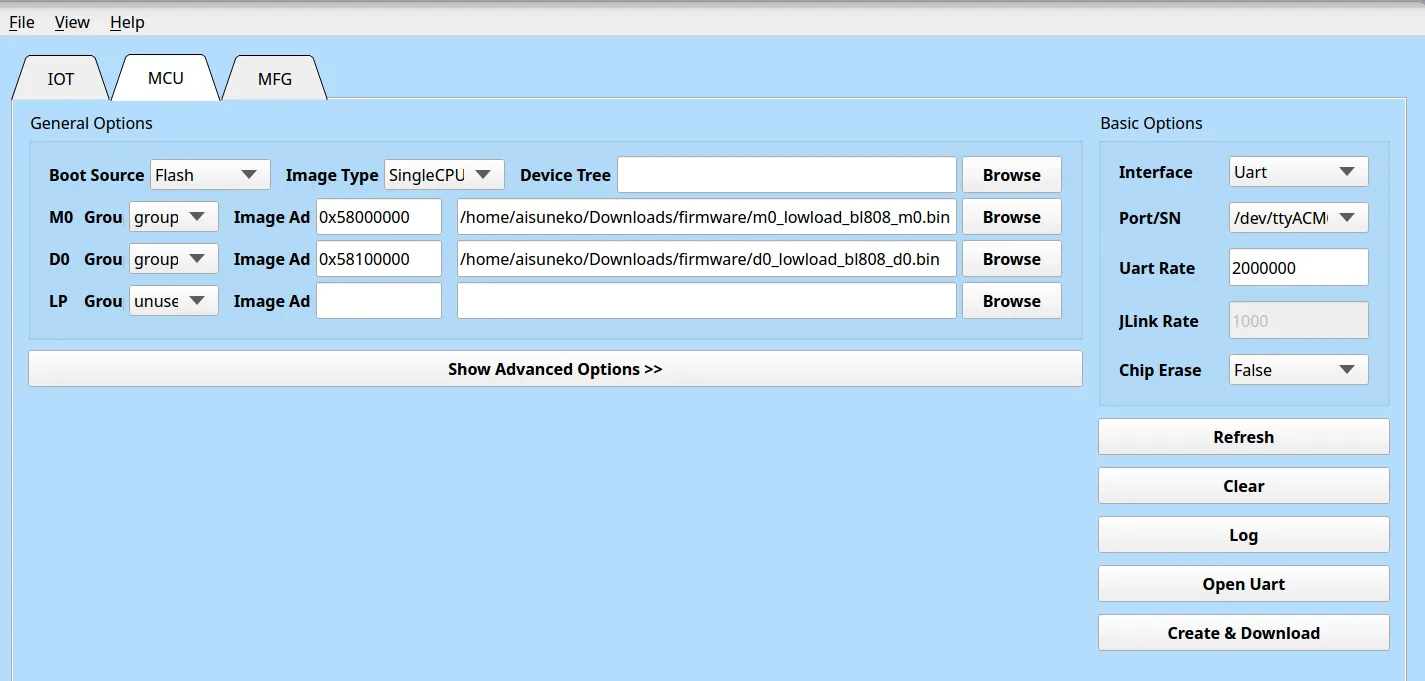Switch to the IOT tab
1425x681 pixels.
[x=60, y=79]
